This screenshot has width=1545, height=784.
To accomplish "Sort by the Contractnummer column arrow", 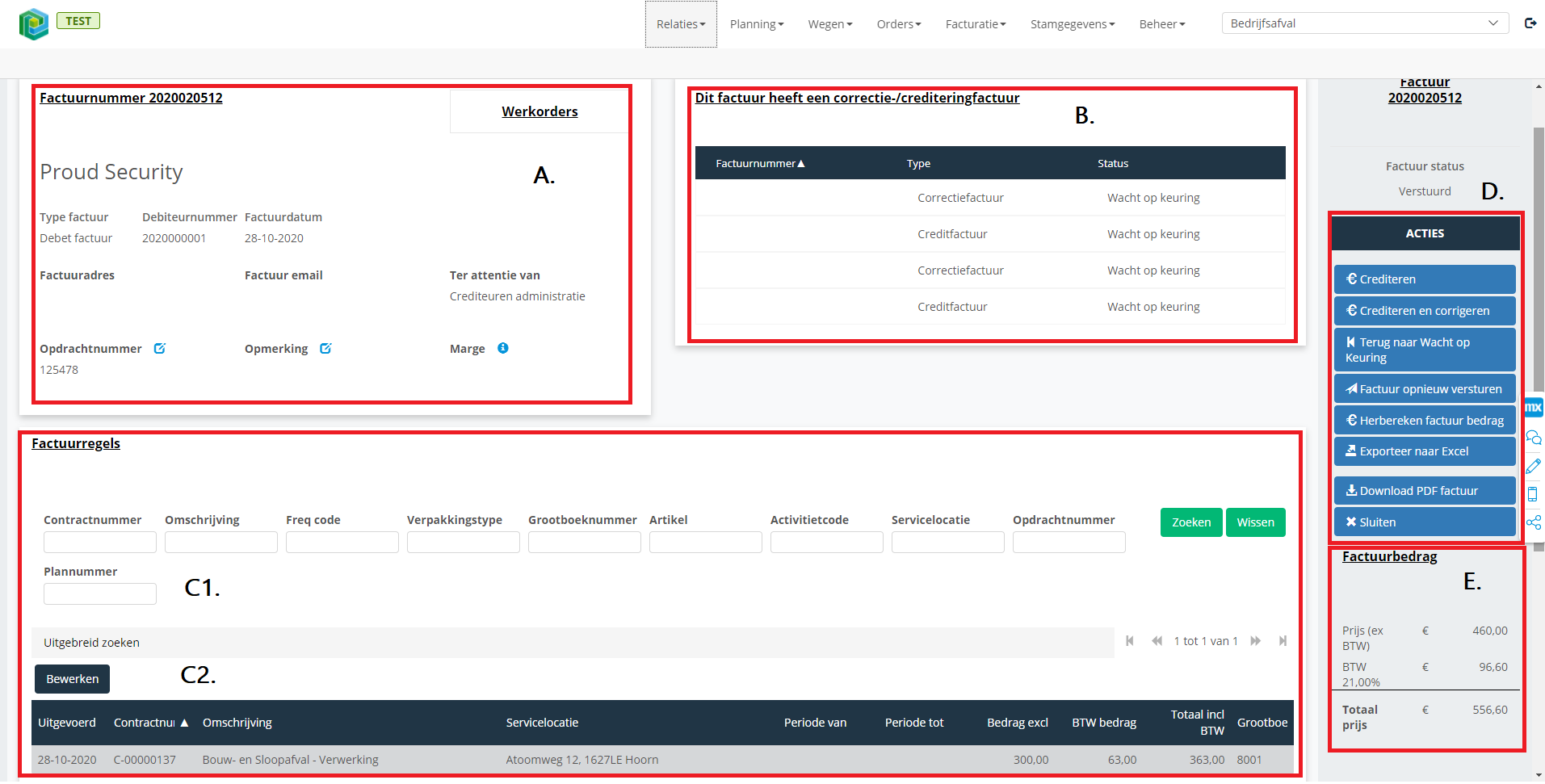I will click(x=184, y=723).
